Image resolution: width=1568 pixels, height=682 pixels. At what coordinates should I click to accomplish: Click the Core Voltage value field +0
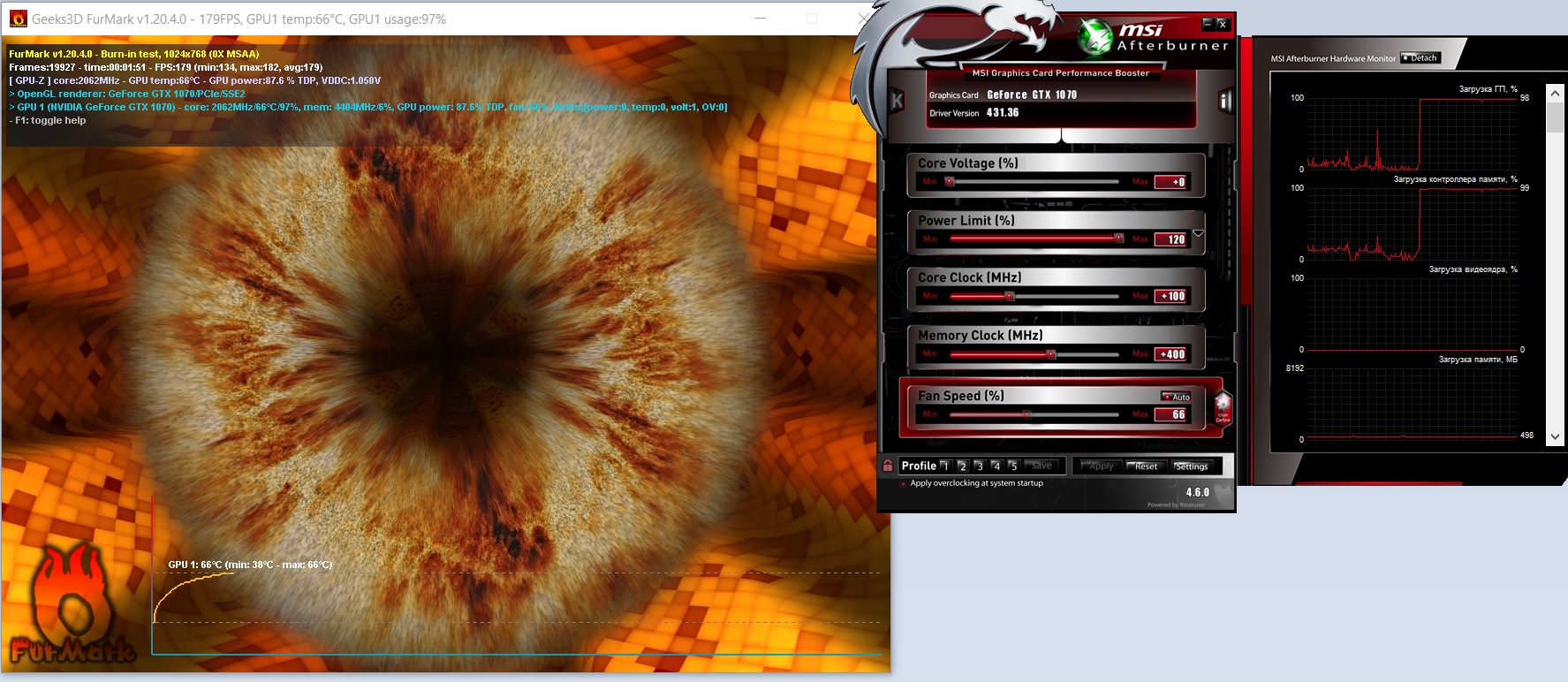click(x=1171, y=182)
